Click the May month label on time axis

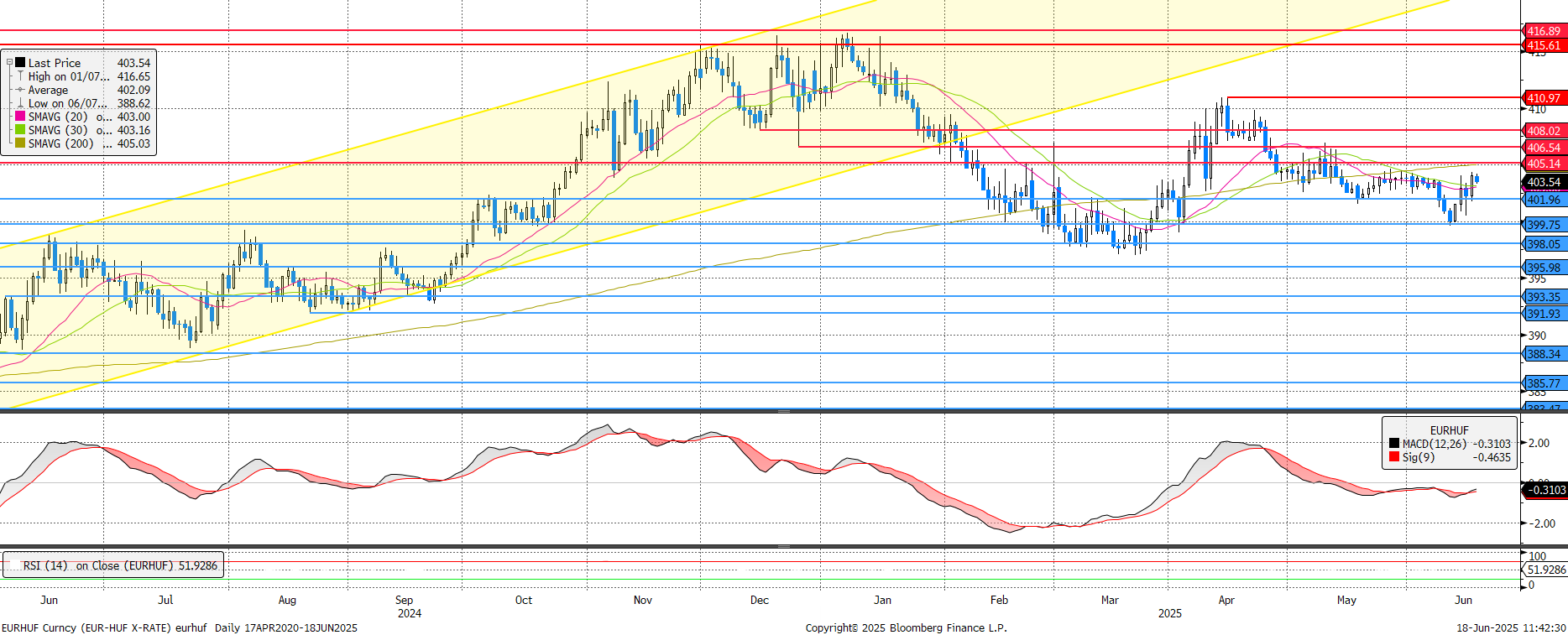(x=1346, y=600)
